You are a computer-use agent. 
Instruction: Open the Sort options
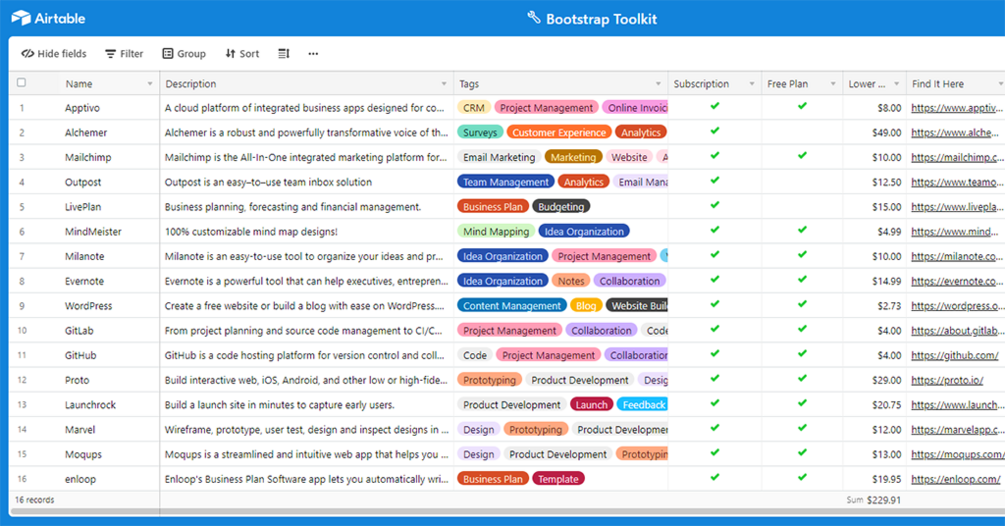[242, 54]
